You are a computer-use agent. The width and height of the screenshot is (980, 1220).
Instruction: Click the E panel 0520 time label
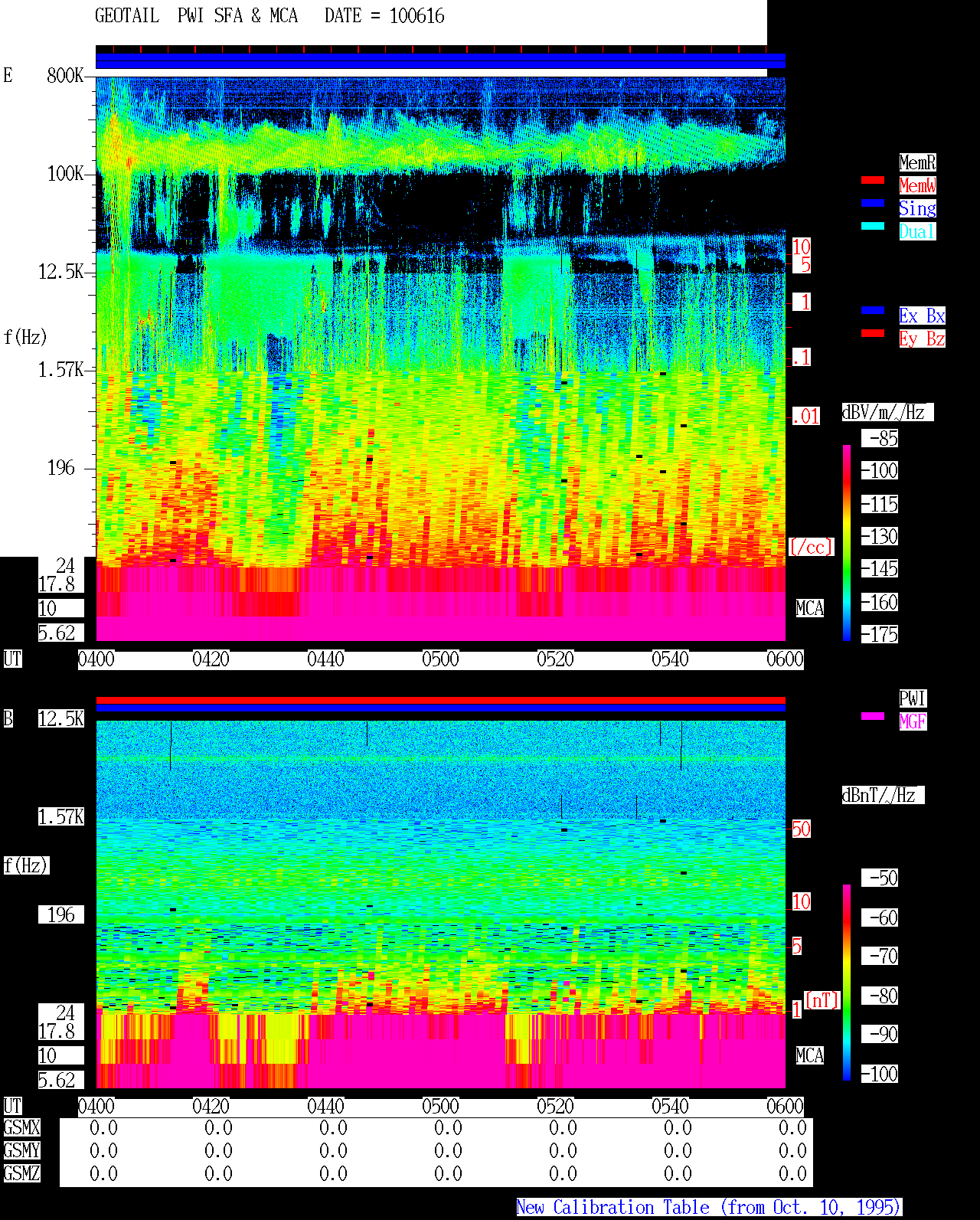pos(555,659)
